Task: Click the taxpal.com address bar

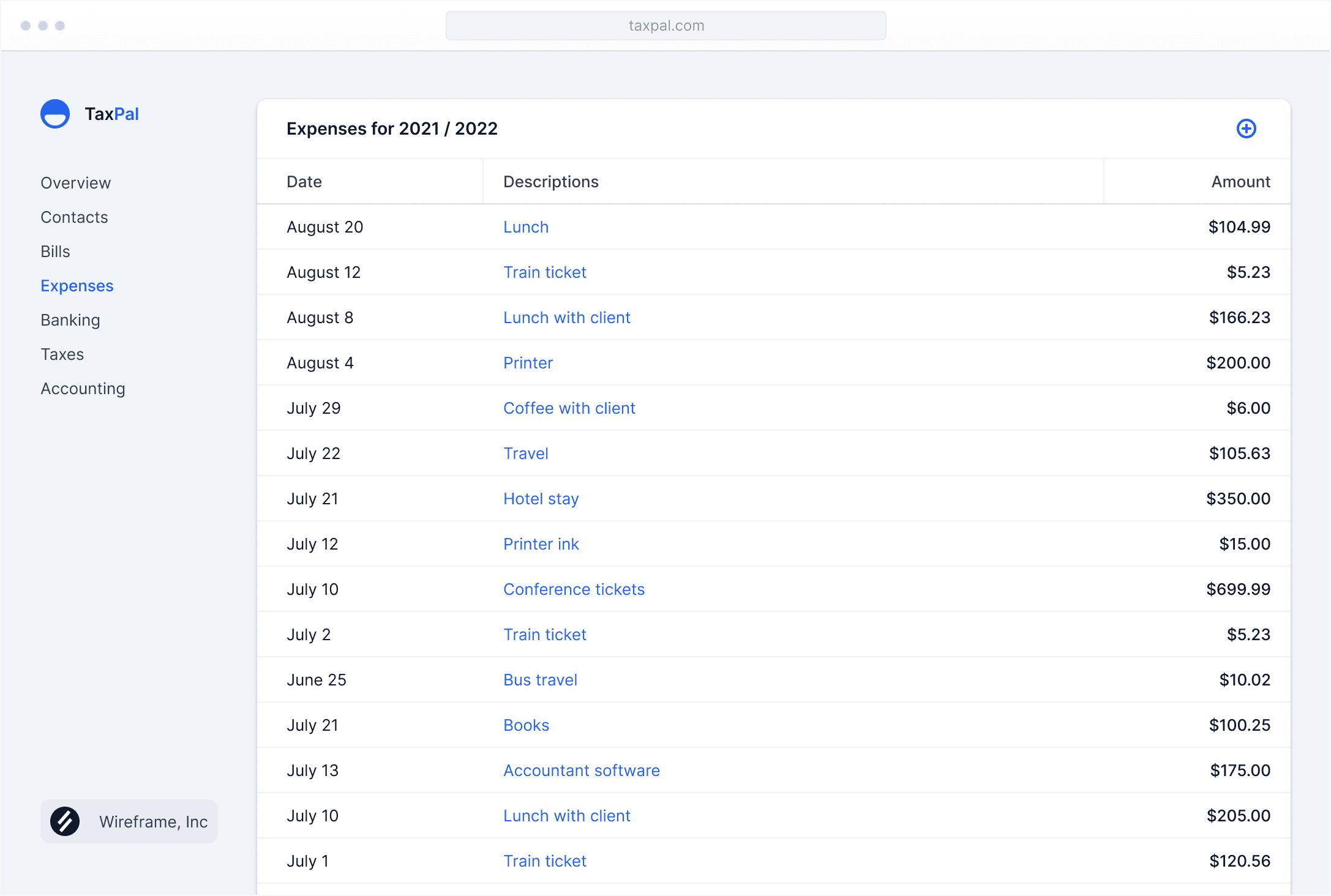Action: [x=665, y=26]
